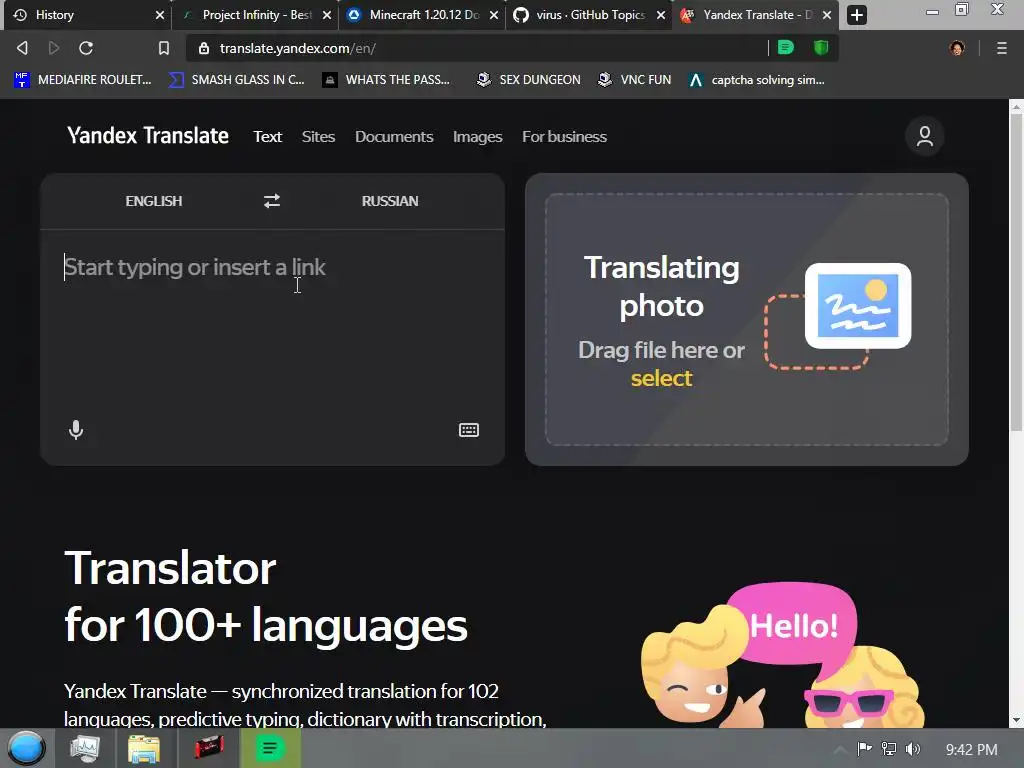Click the green chat extension icon
This screenshot has width=1024, height=768.
coord(786,47)
